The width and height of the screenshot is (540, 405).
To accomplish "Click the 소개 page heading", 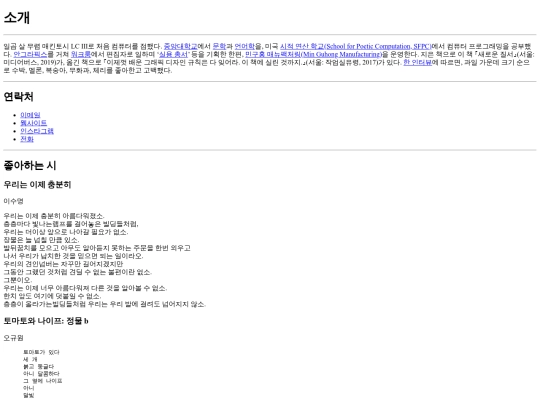I will [x=17, y=18].
